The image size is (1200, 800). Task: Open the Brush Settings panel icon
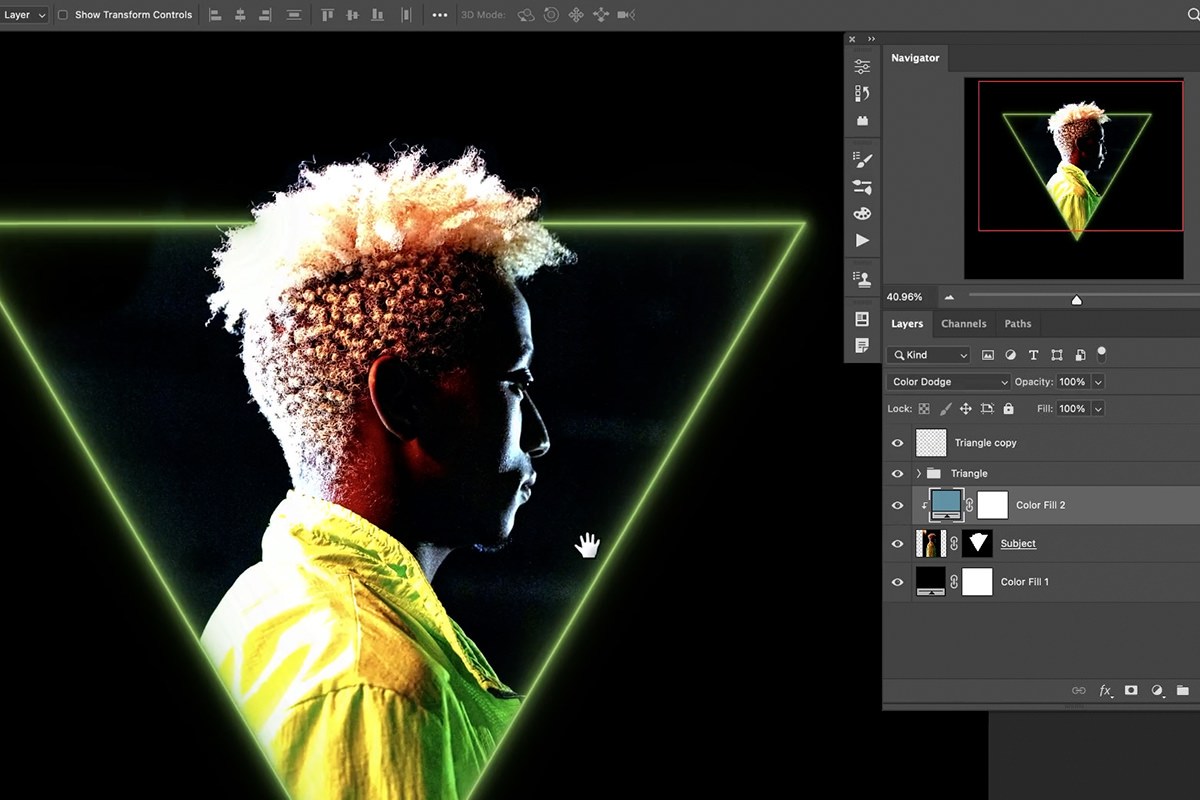click(x=862, y=160)
